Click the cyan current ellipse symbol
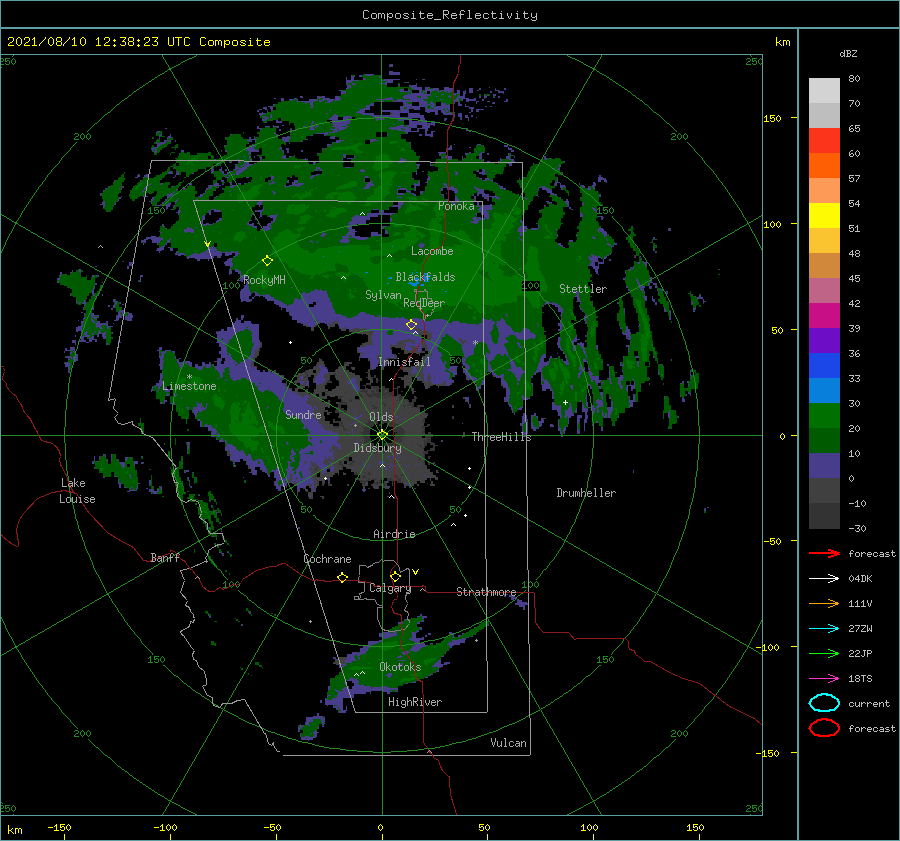The height and width of the screenshot is (841, 900). click(824, 703)
